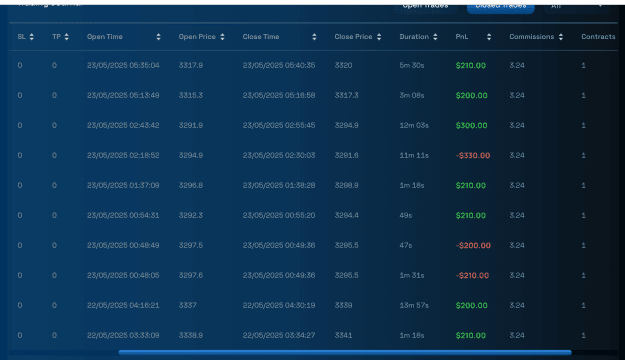Click the -$200.00 PnL loss value
This screenshot has width=625, height=360.
click(x=473, y=246)
